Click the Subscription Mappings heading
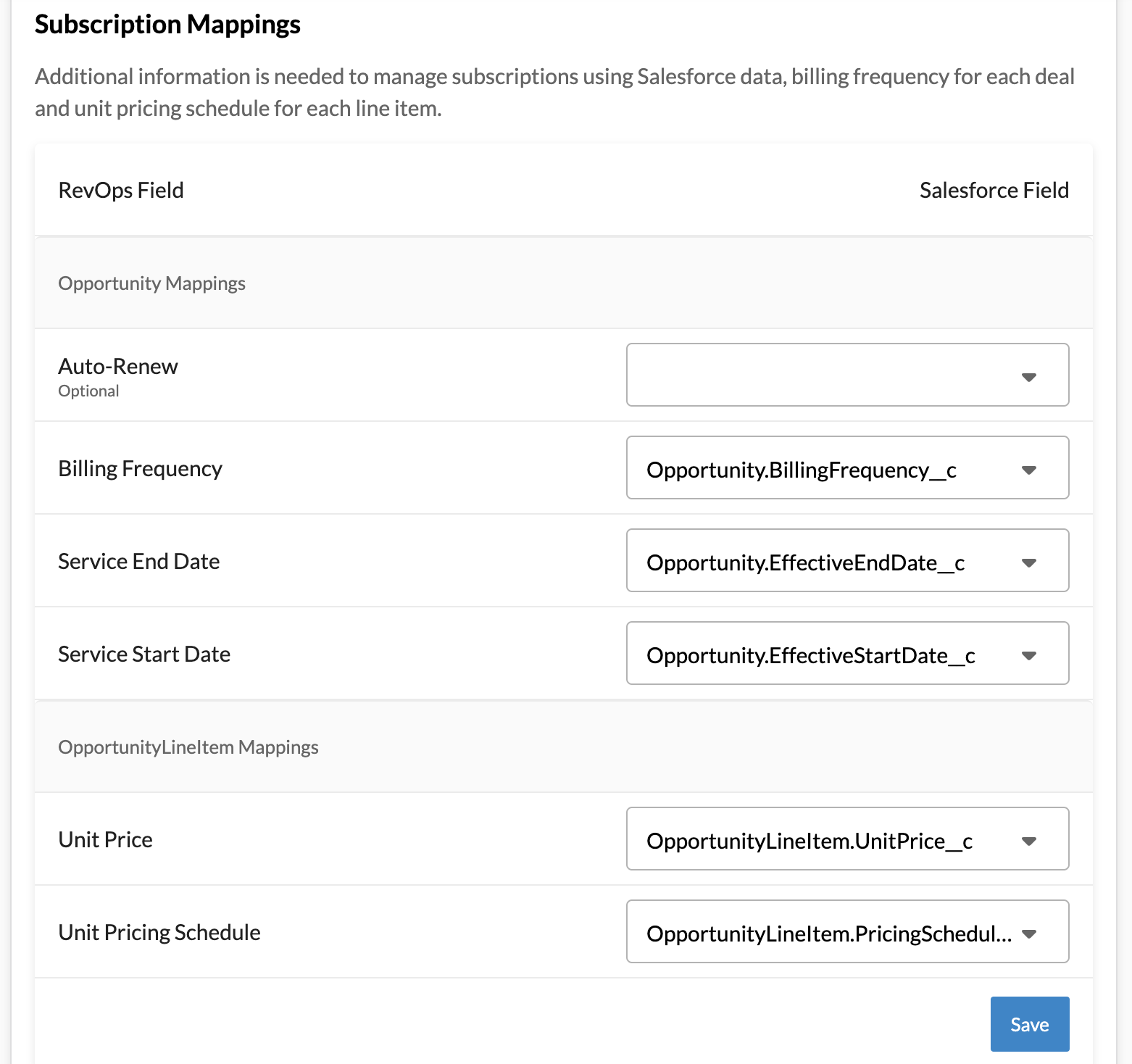Screen dimensions: 1132x1064 tap(167, 25)
